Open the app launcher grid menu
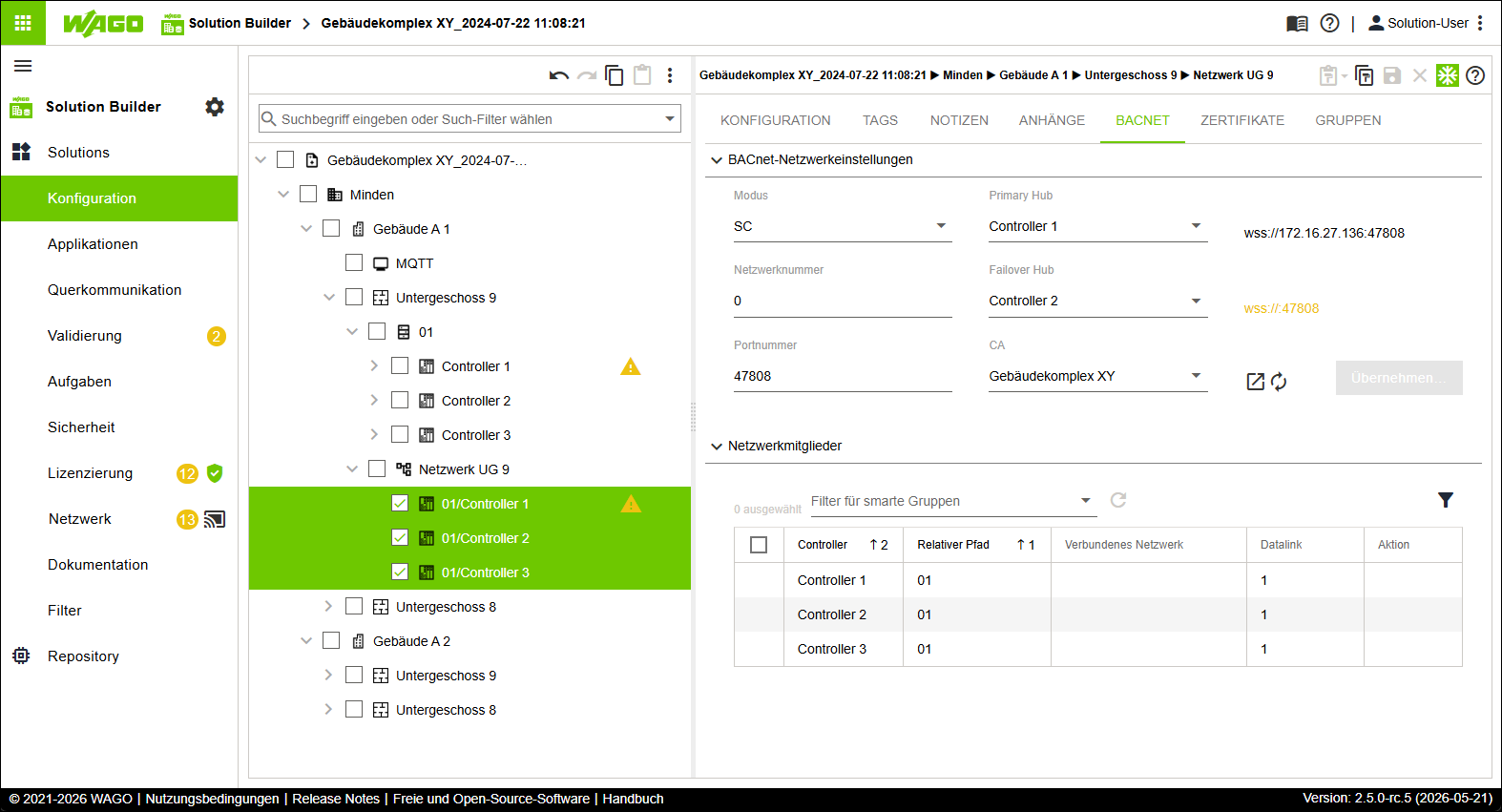 (x=23, y=23)
